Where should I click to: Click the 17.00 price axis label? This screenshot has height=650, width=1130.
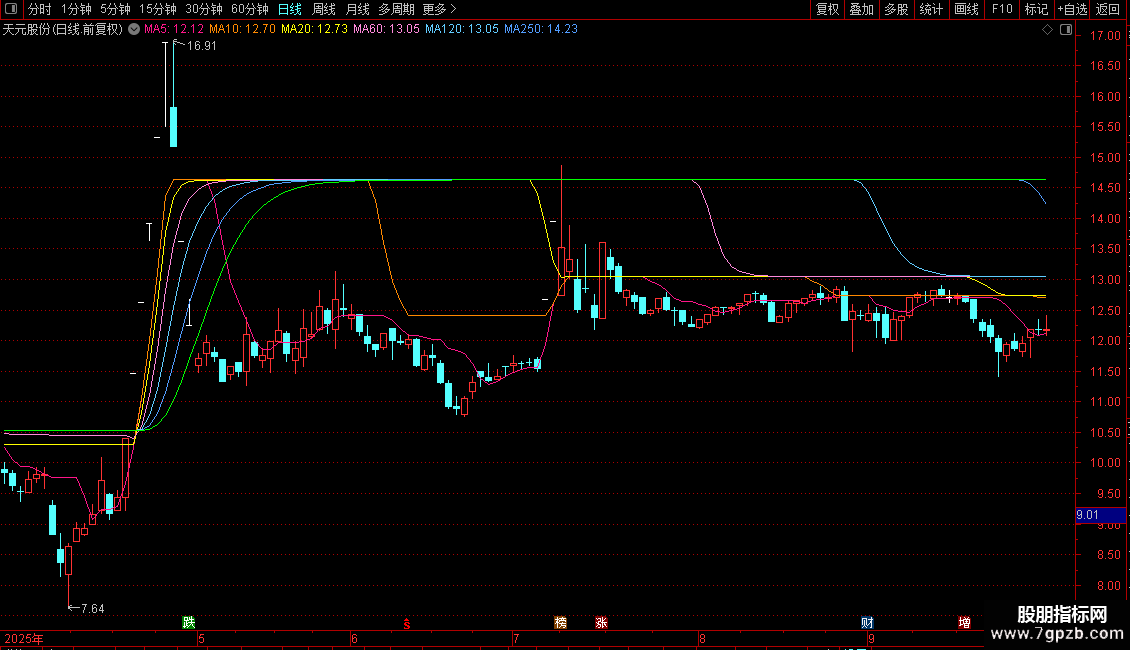click(x=1105, y=36)
